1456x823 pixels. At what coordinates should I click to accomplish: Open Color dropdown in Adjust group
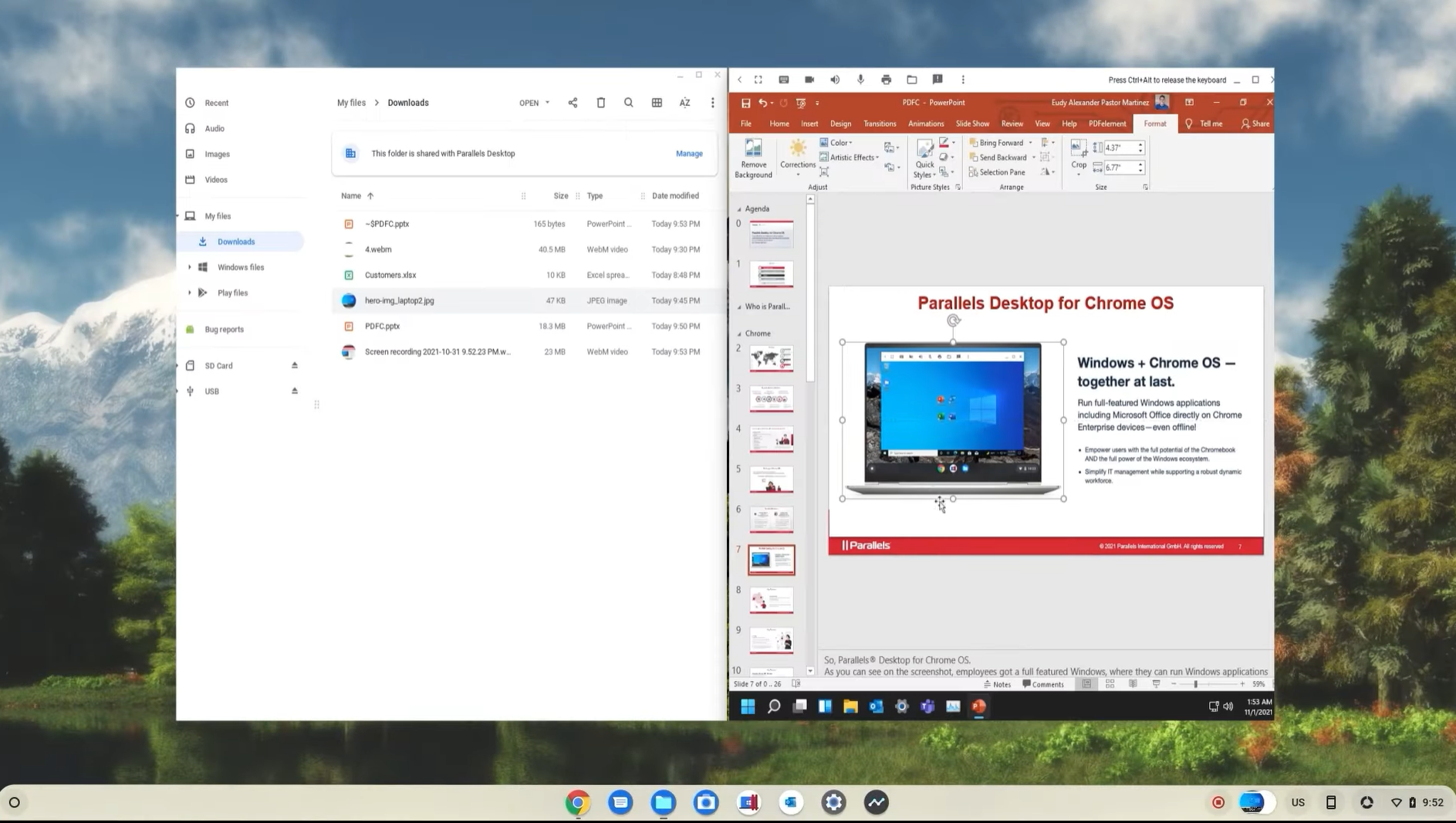[836, 143]
